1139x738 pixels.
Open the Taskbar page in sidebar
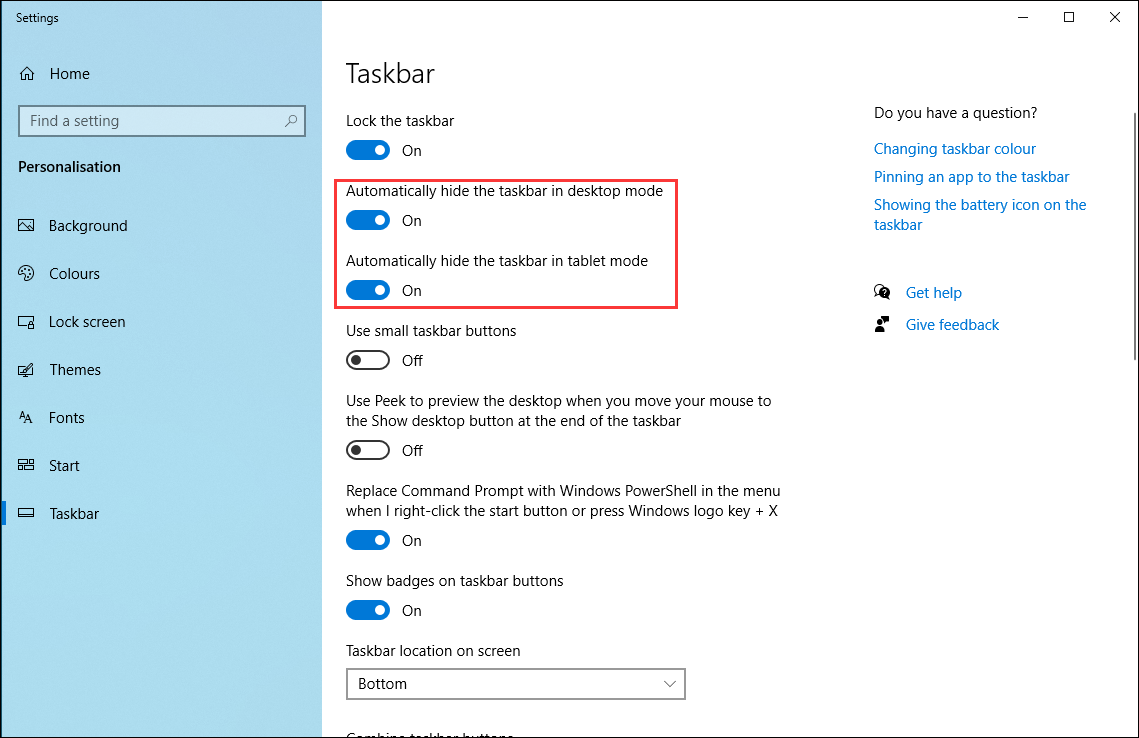point(74,514)
